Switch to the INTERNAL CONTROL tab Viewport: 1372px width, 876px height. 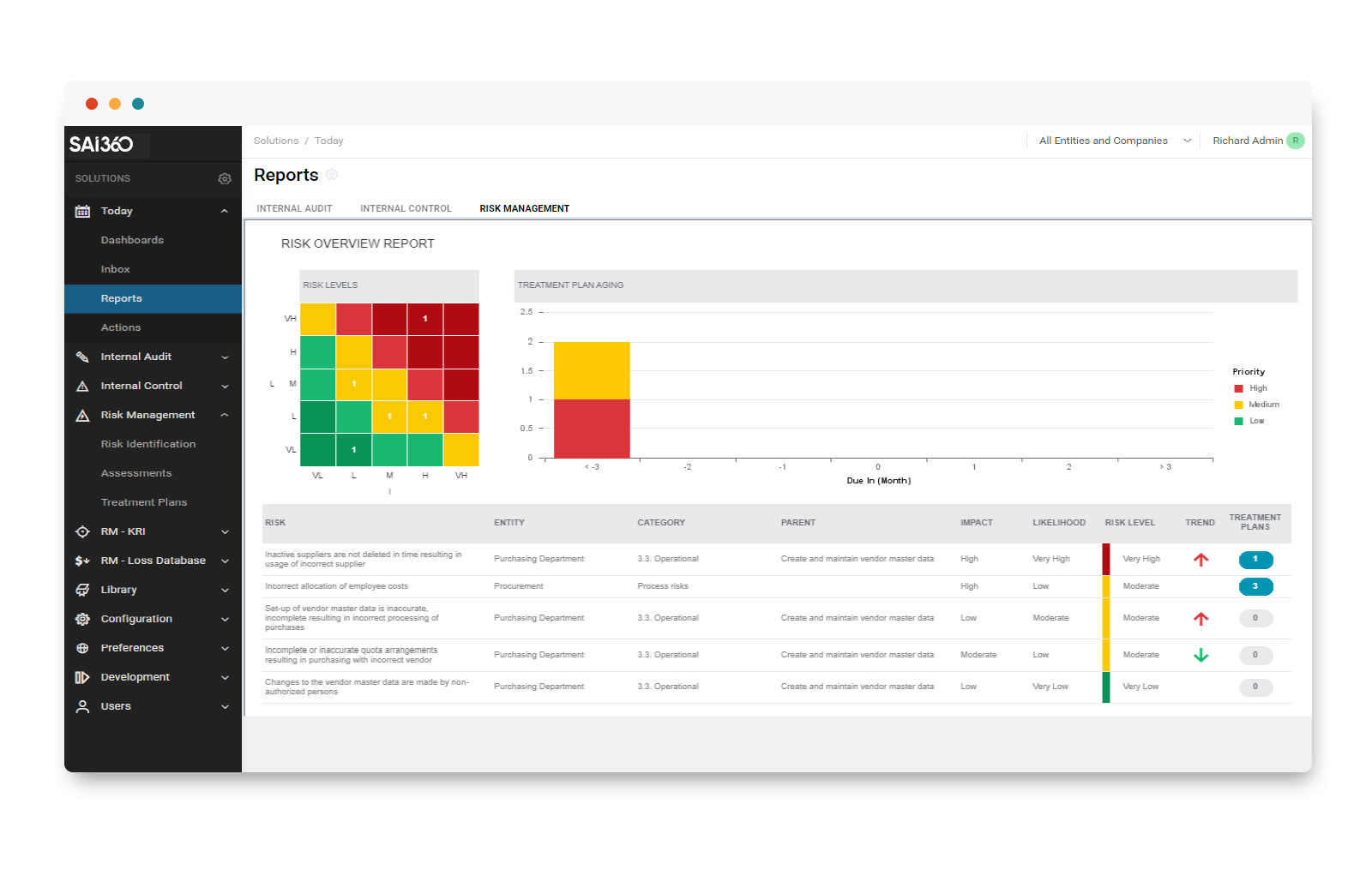406,208
